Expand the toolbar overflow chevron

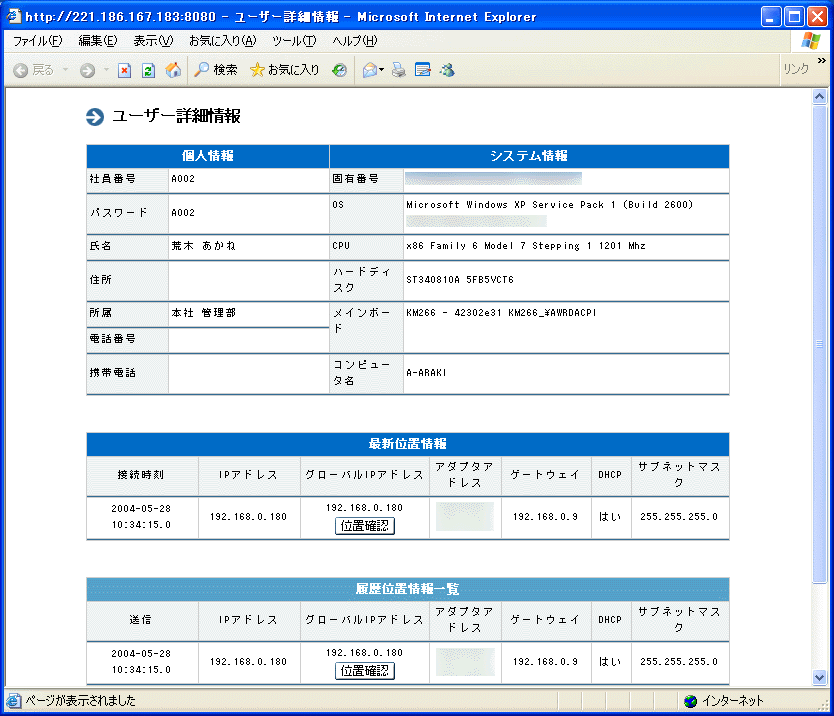(822, 61)
